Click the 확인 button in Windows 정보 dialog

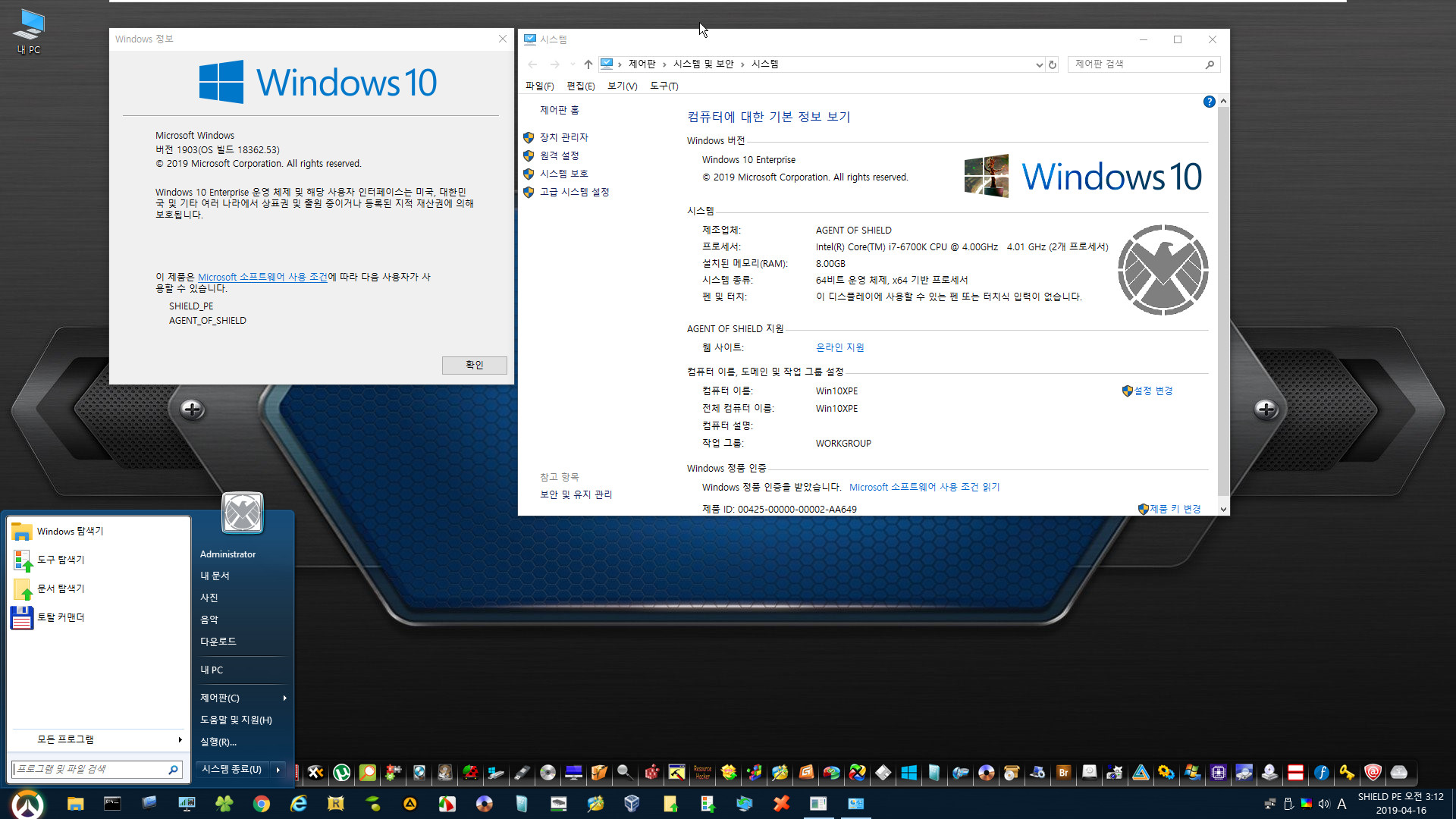[x=474, y=365]
